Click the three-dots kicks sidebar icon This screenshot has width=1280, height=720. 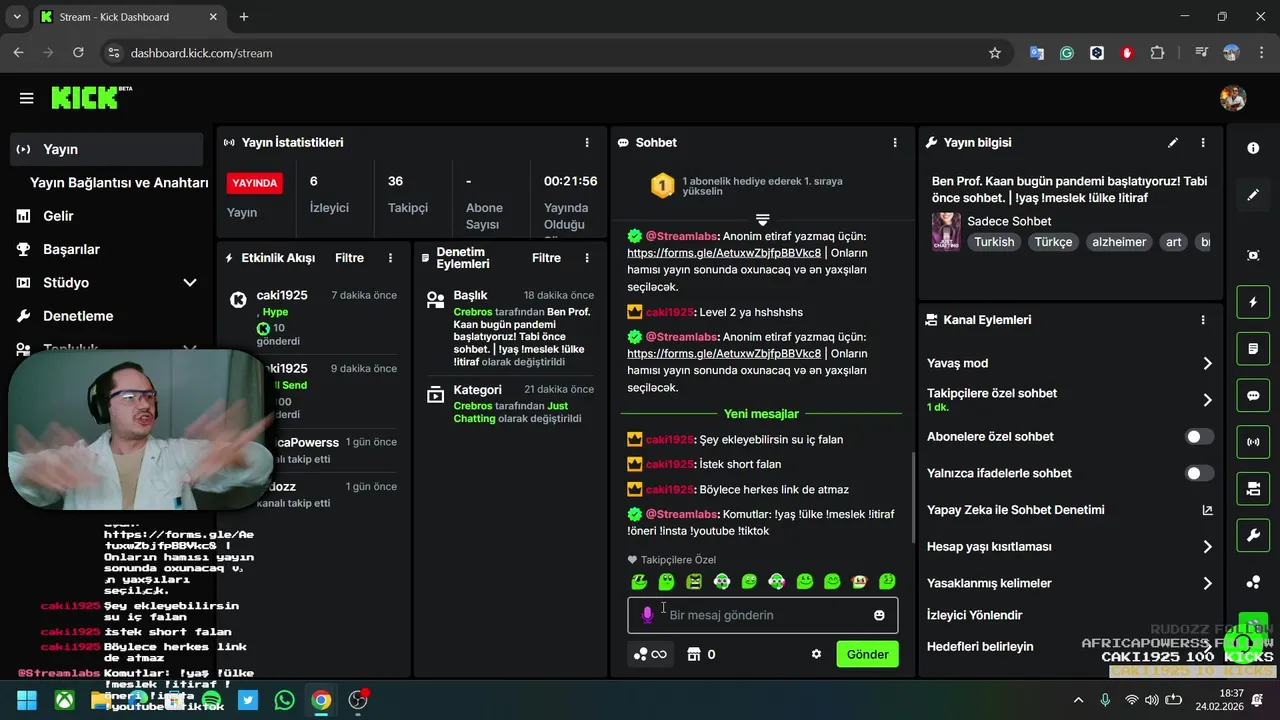(1253, 583)
